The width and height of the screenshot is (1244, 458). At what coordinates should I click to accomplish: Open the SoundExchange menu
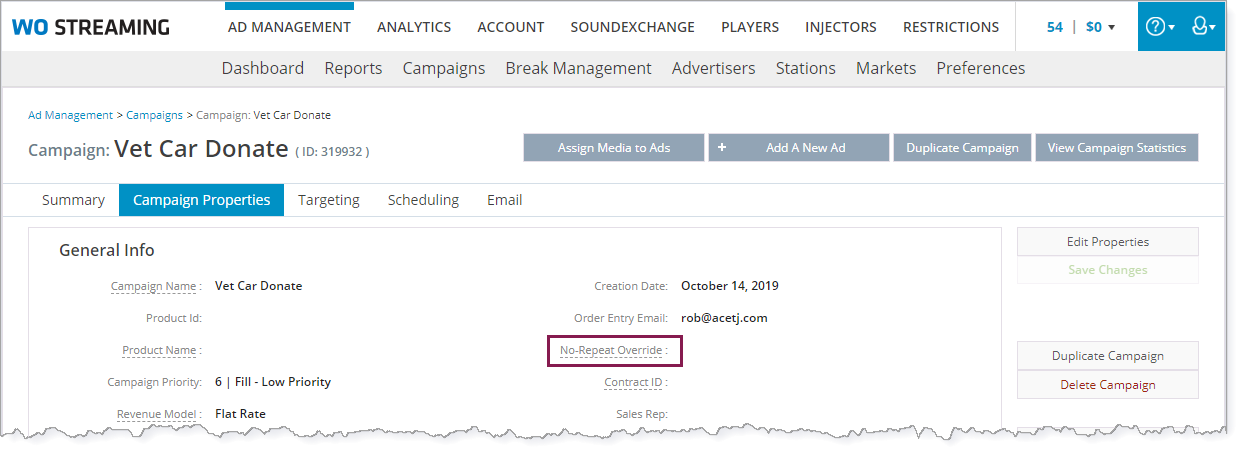632,27
